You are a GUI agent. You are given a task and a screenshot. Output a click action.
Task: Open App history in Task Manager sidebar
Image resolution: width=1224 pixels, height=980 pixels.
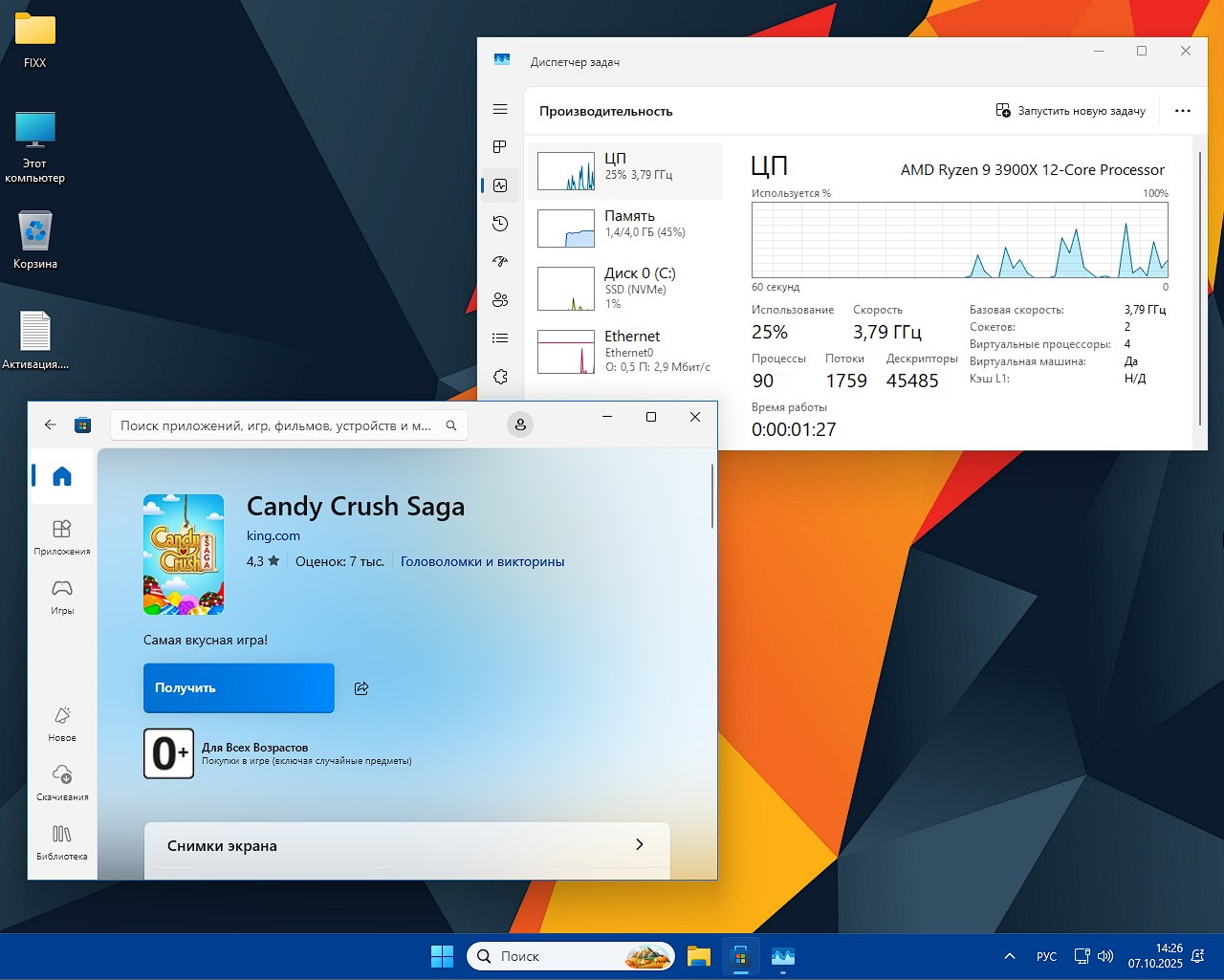click(x=500, y=223)
